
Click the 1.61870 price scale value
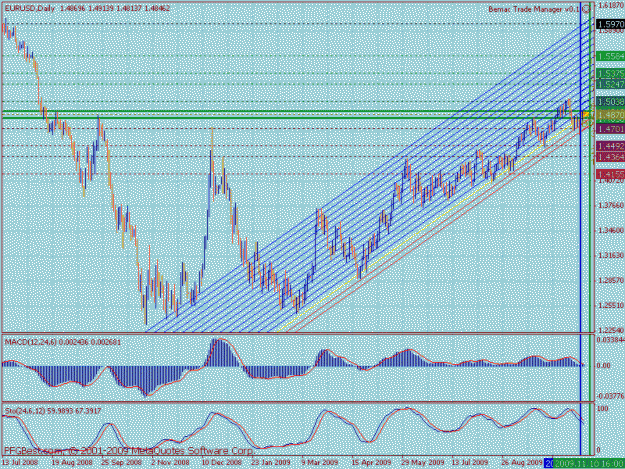pos(611,6)
